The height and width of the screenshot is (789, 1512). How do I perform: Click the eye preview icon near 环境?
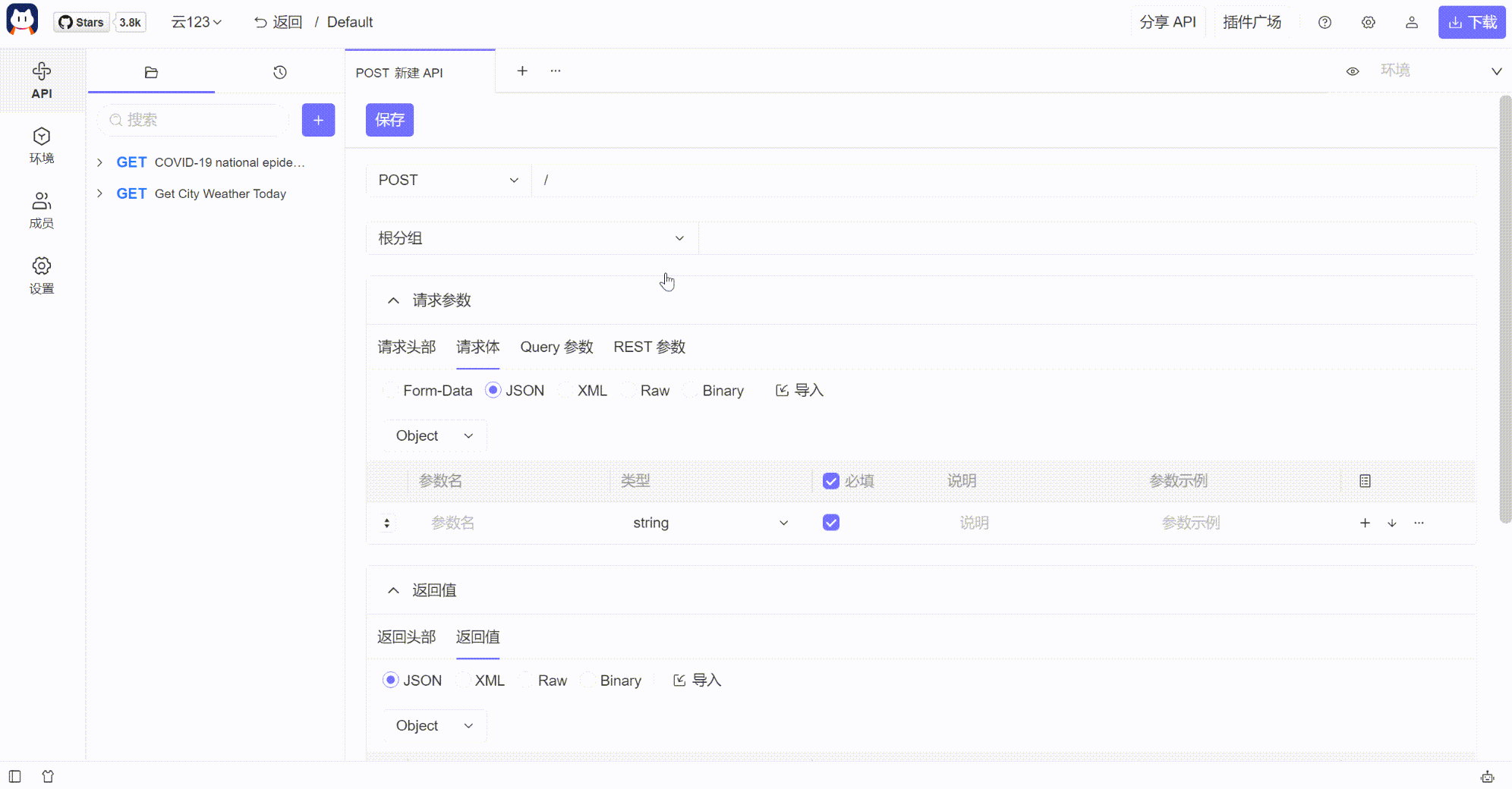[1353, 71]
